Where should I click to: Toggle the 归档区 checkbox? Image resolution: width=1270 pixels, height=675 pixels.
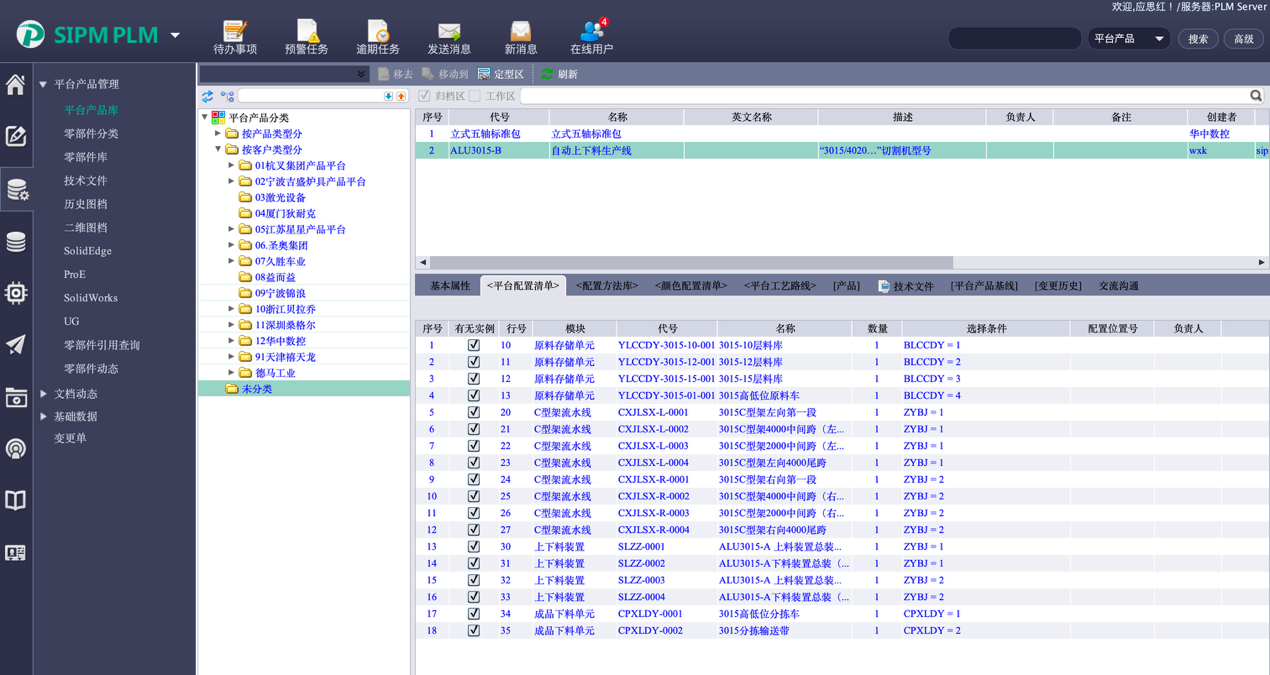coord(424,96)
